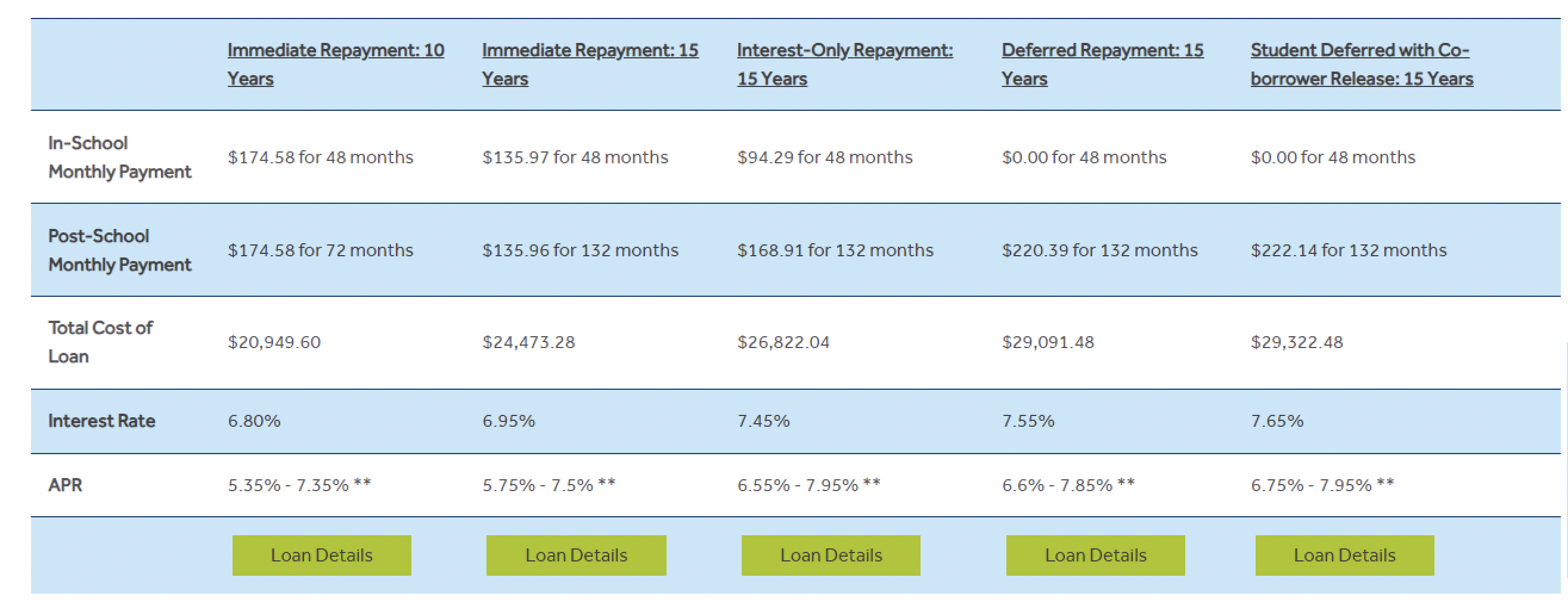Click the $20,949.60 total cost value

click(x=274, y=342)
